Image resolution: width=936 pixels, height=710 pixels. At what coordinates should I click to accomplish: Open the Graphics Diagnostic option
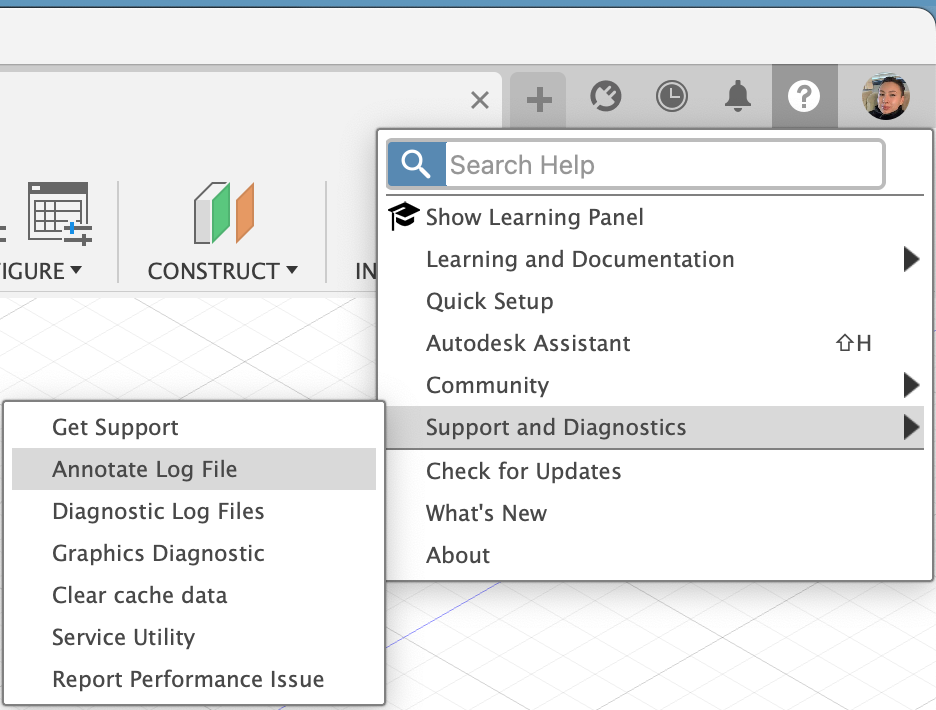158,553
